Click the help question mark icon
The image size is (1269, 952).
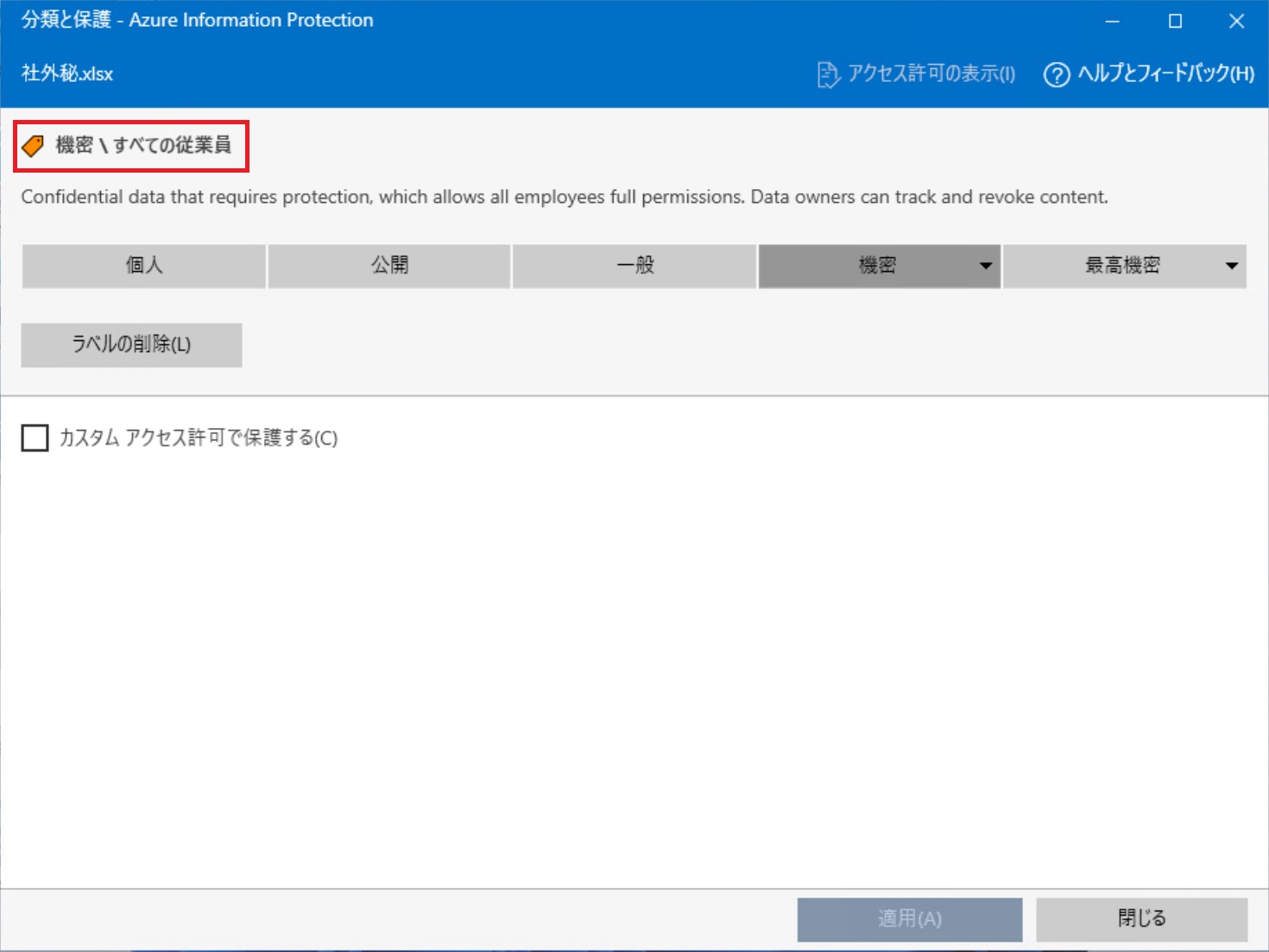(1057, 75)
